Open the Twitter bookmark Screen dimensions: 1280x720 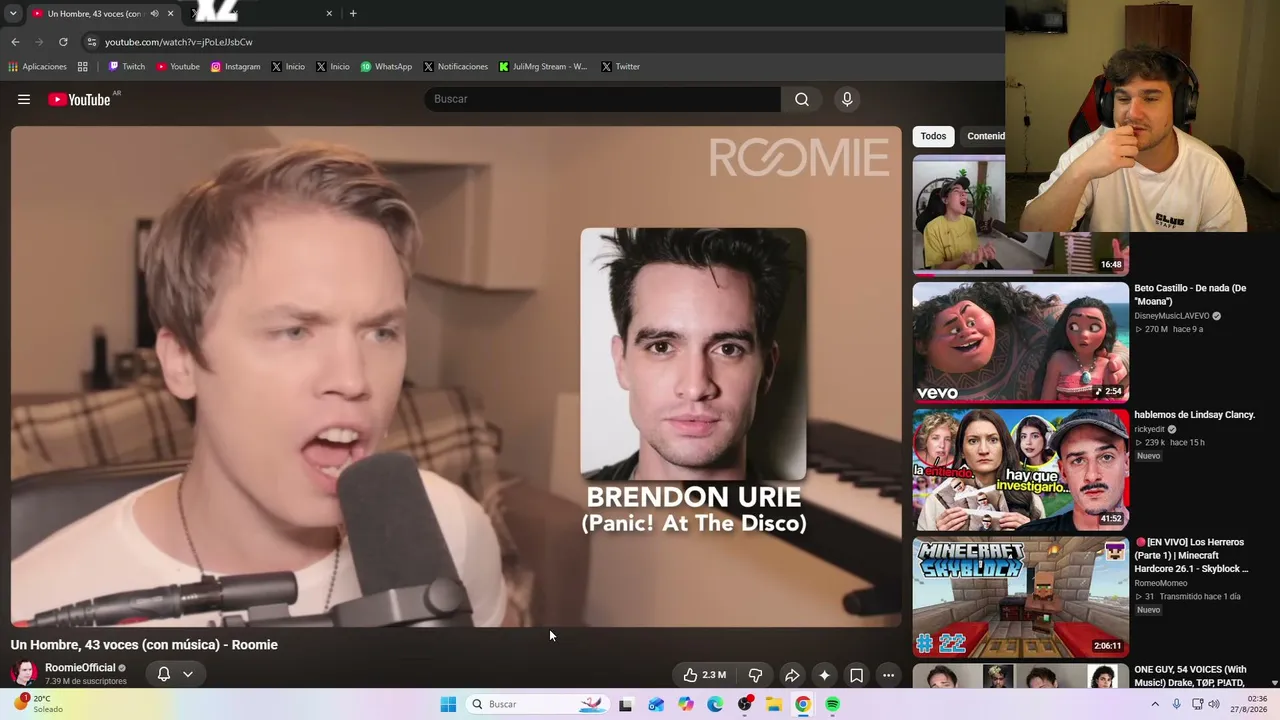tap(620, 67)
